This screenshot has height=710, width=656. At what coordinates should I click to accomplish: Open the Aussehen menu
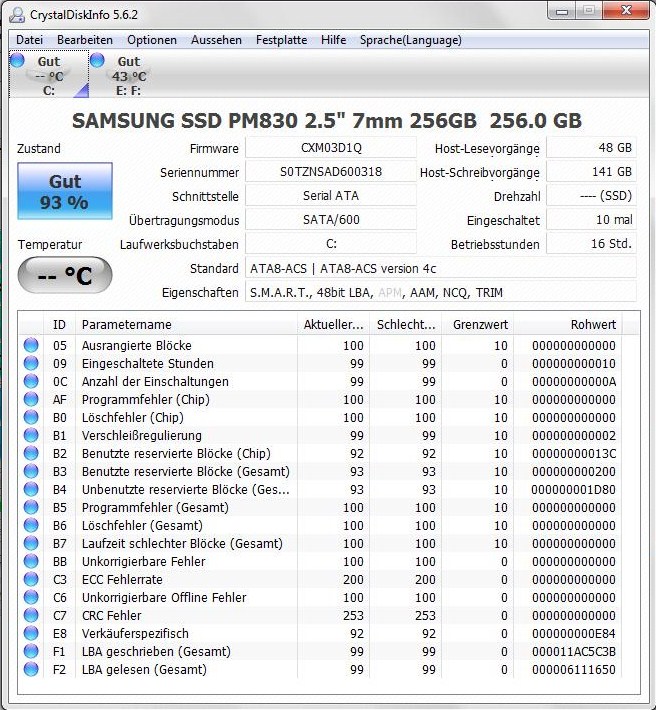216,40
